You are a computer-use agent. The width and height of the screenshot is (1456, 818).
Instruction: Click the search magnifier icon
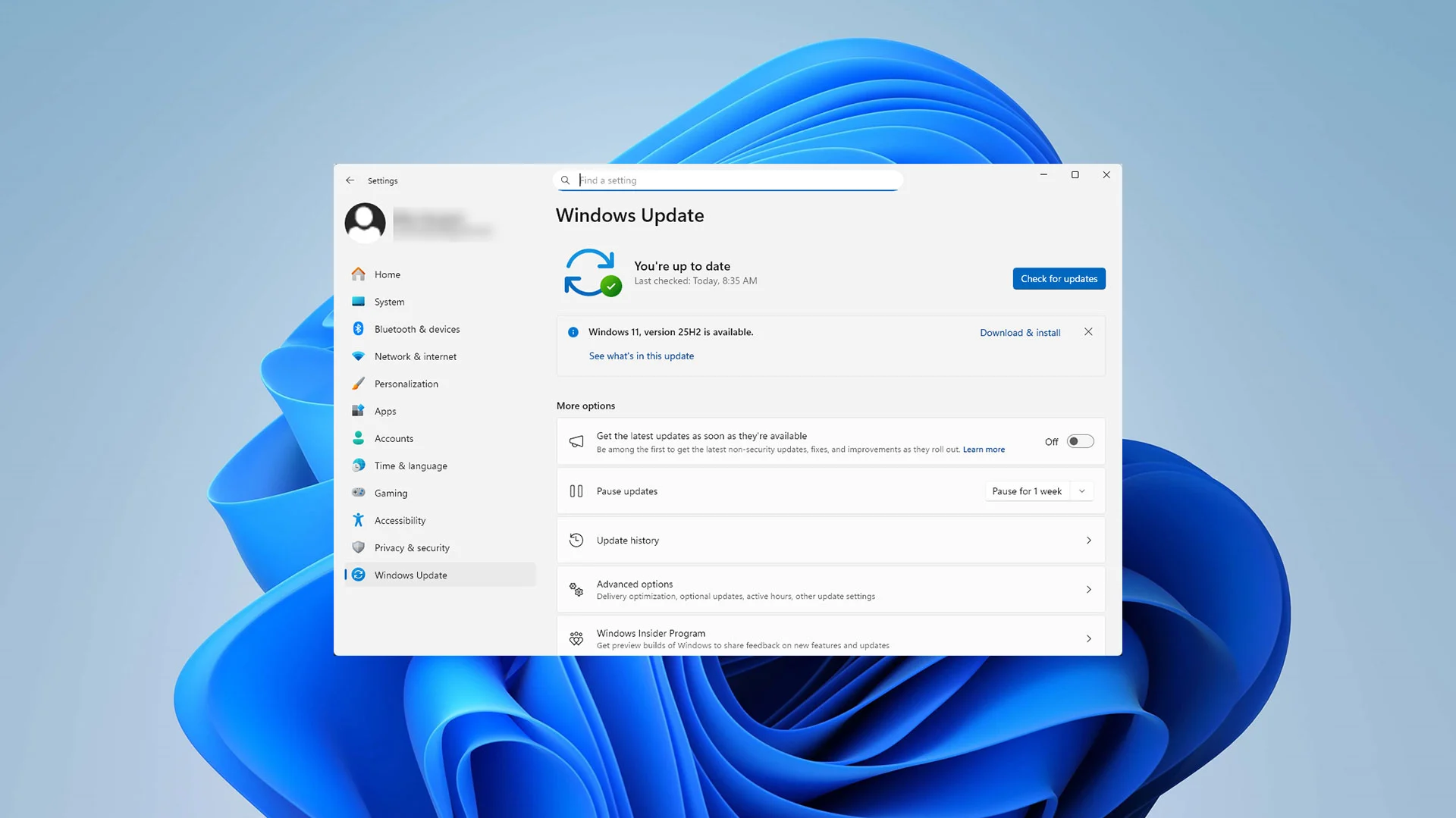click(x=565, y=180)
